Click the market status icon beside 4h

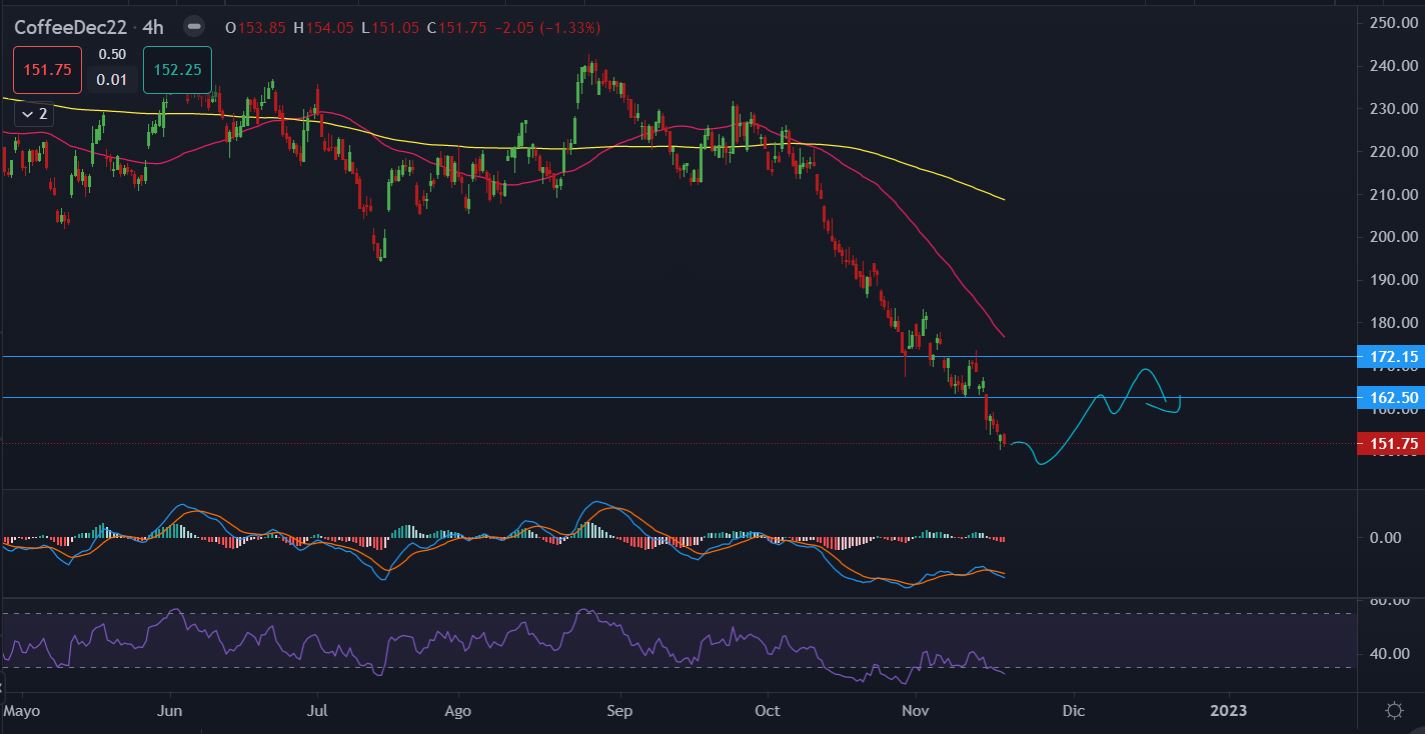(195, 27)
